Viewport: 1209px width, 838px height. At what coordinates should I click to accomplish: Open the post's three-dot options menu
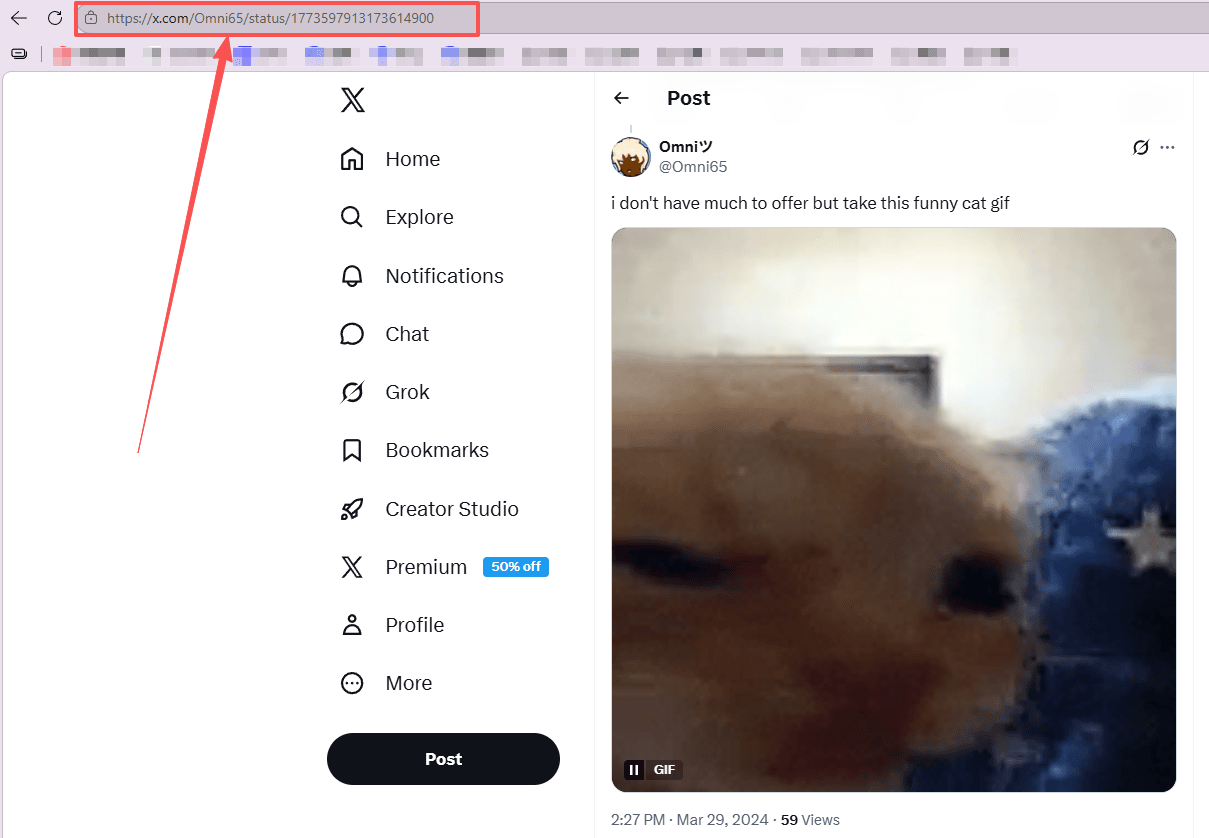click(1167, 147)
